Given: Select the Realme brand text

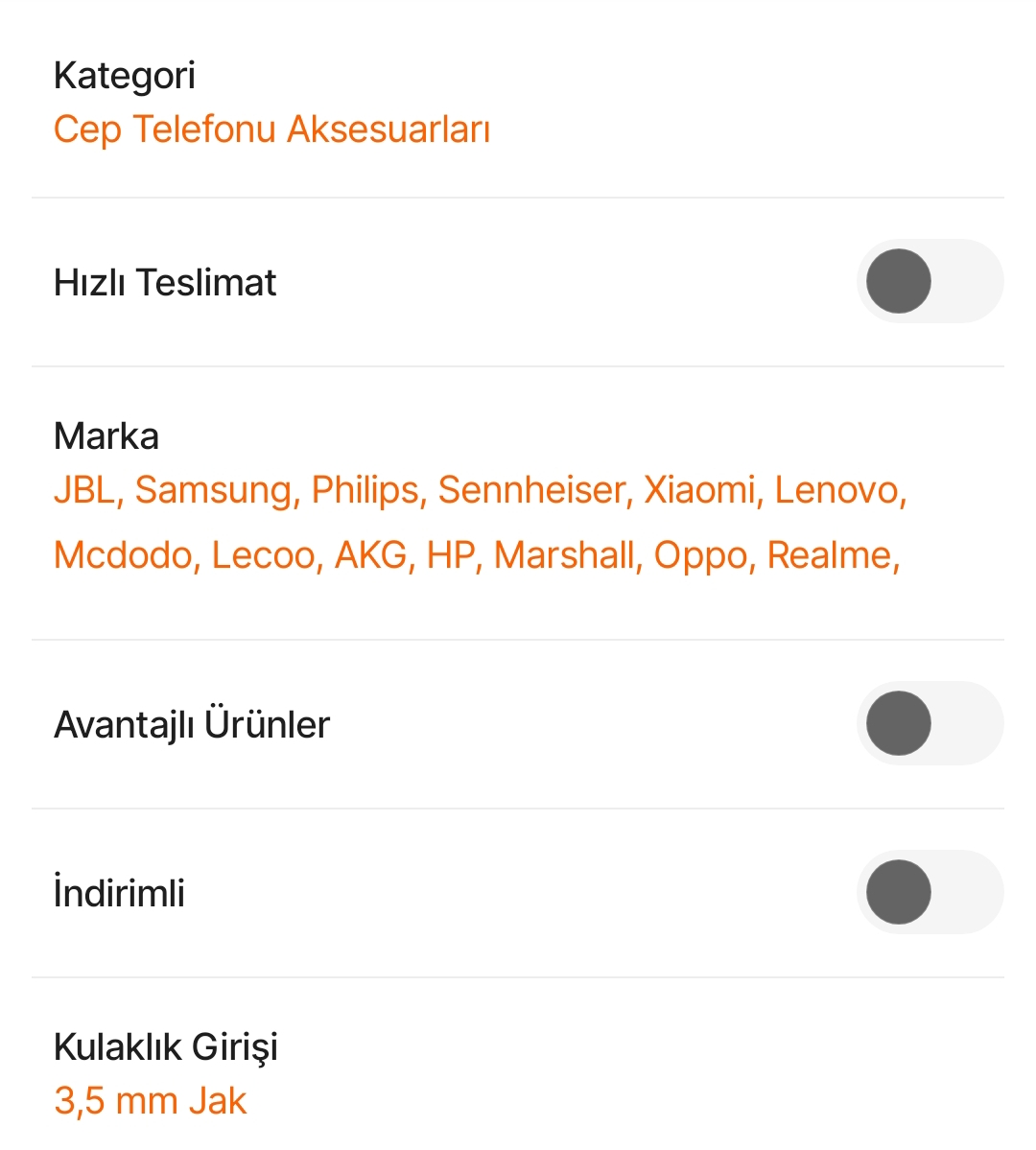Looking at the screenshot, I should click(x=830, y=555).
